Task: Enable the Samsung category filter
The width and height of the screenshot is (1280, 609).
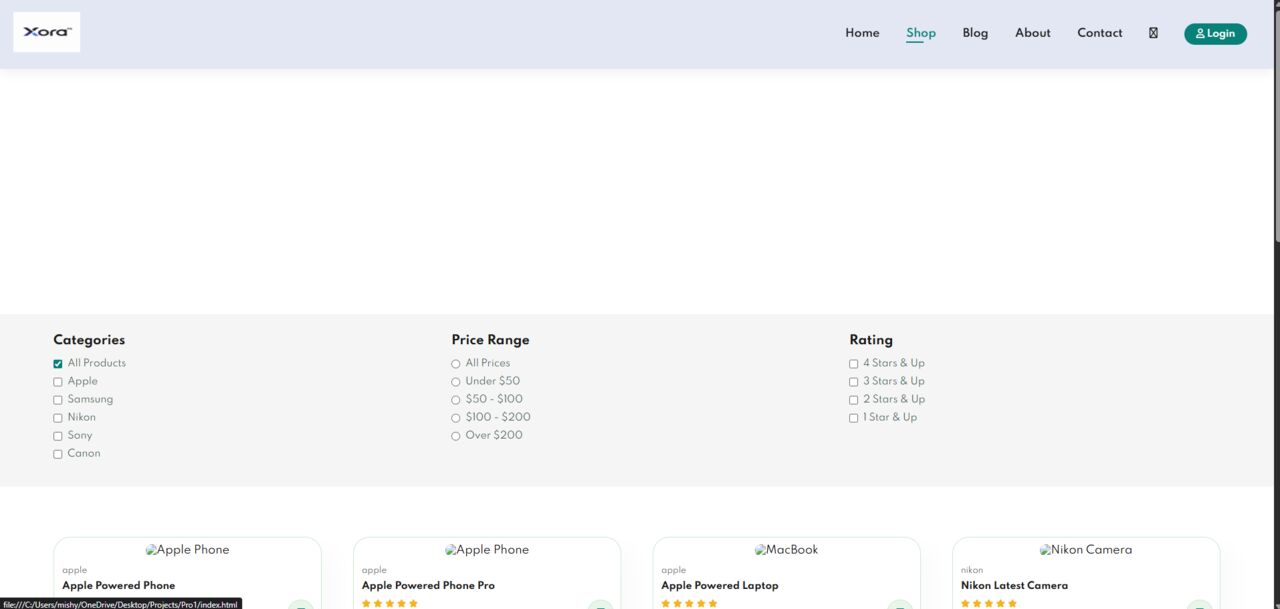Action: point(58,400)
